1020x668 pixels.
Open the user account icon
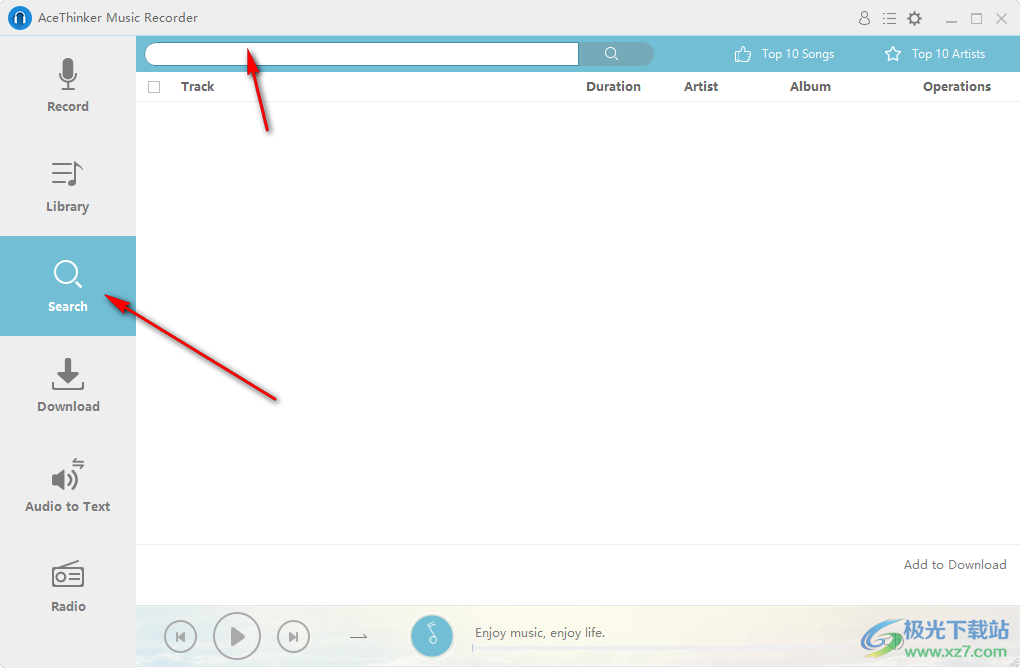pyautogui.click(x=864, y=17)
